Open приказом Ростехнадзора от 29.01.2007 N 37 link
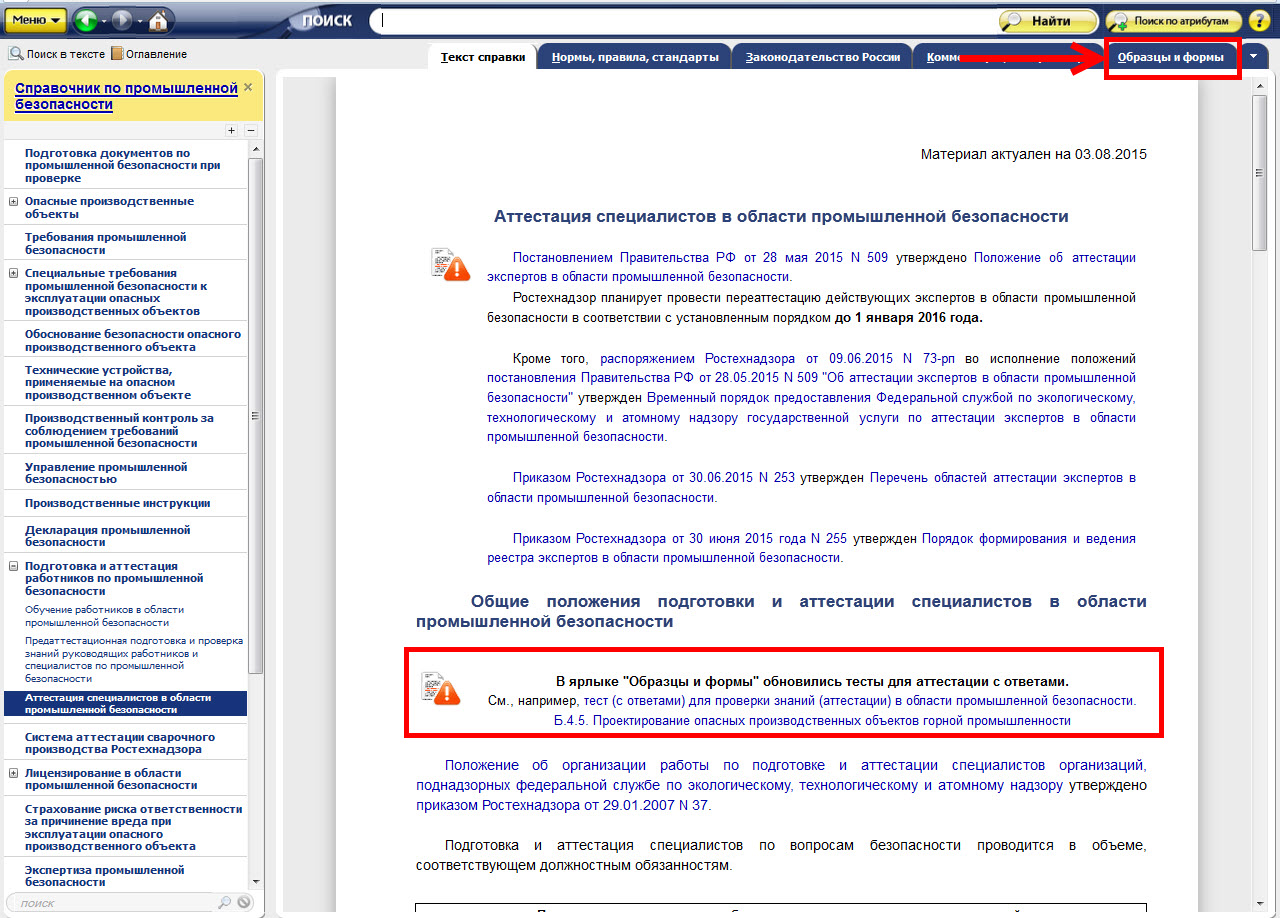The width and height of the screenshot is (1280, 918). pos(563,805)
